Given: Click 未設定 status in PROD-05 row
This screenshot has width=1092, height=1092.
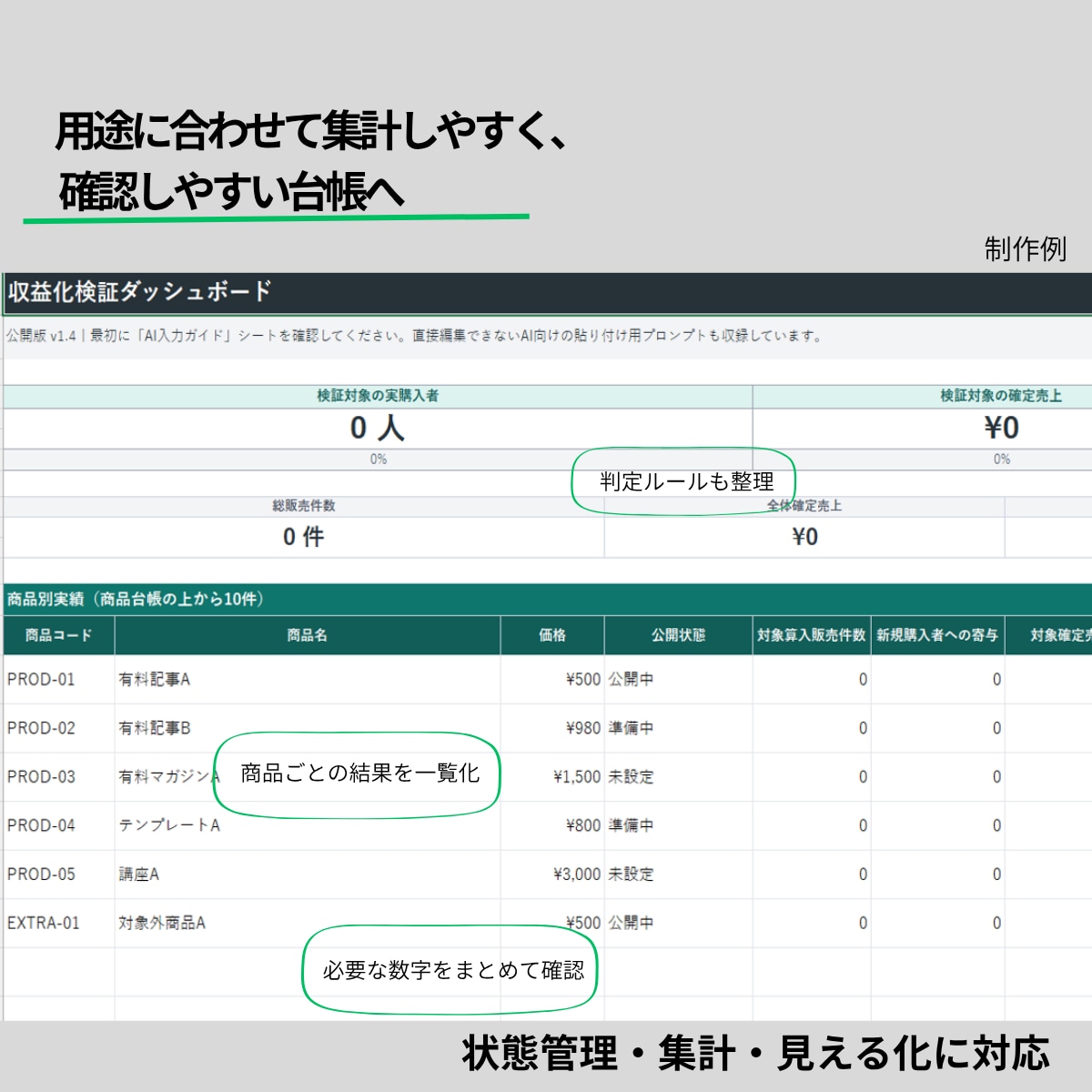Looking at the screenshot, I should pos(679,875).
